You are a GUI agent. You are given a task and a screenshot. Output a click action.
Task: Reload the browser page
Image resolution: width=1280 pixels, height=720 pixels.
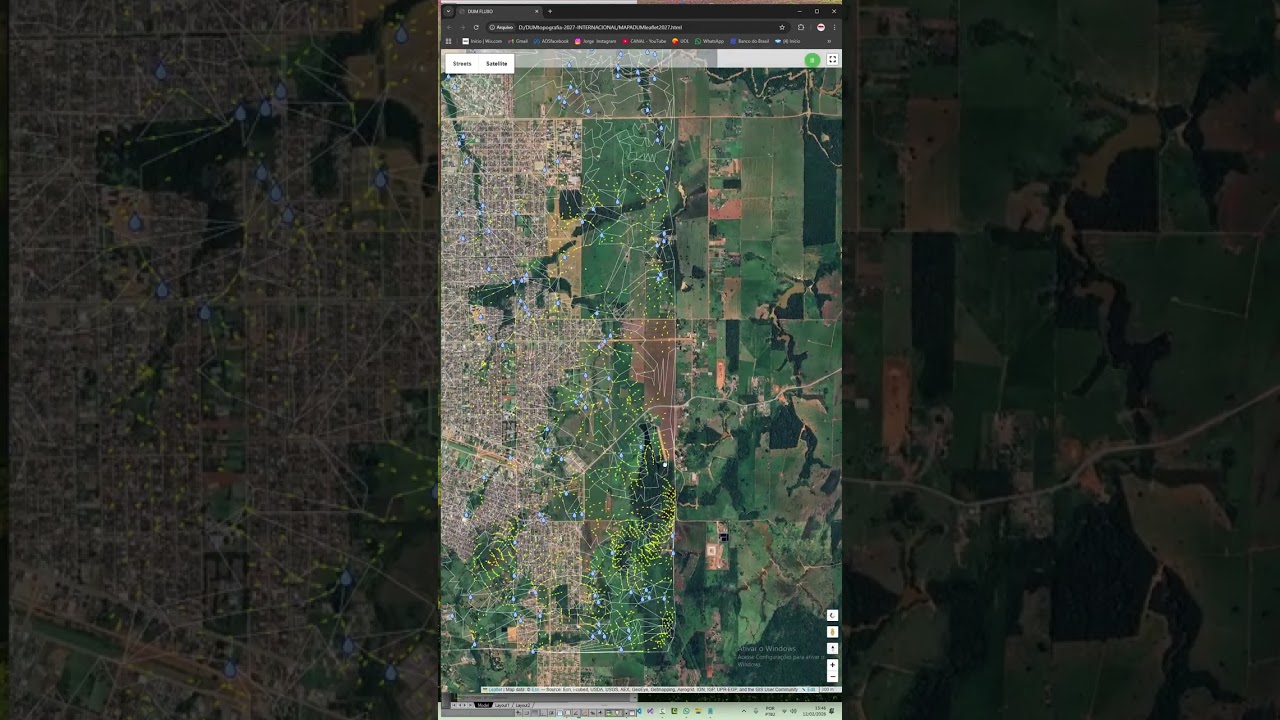tap(476, 27)
